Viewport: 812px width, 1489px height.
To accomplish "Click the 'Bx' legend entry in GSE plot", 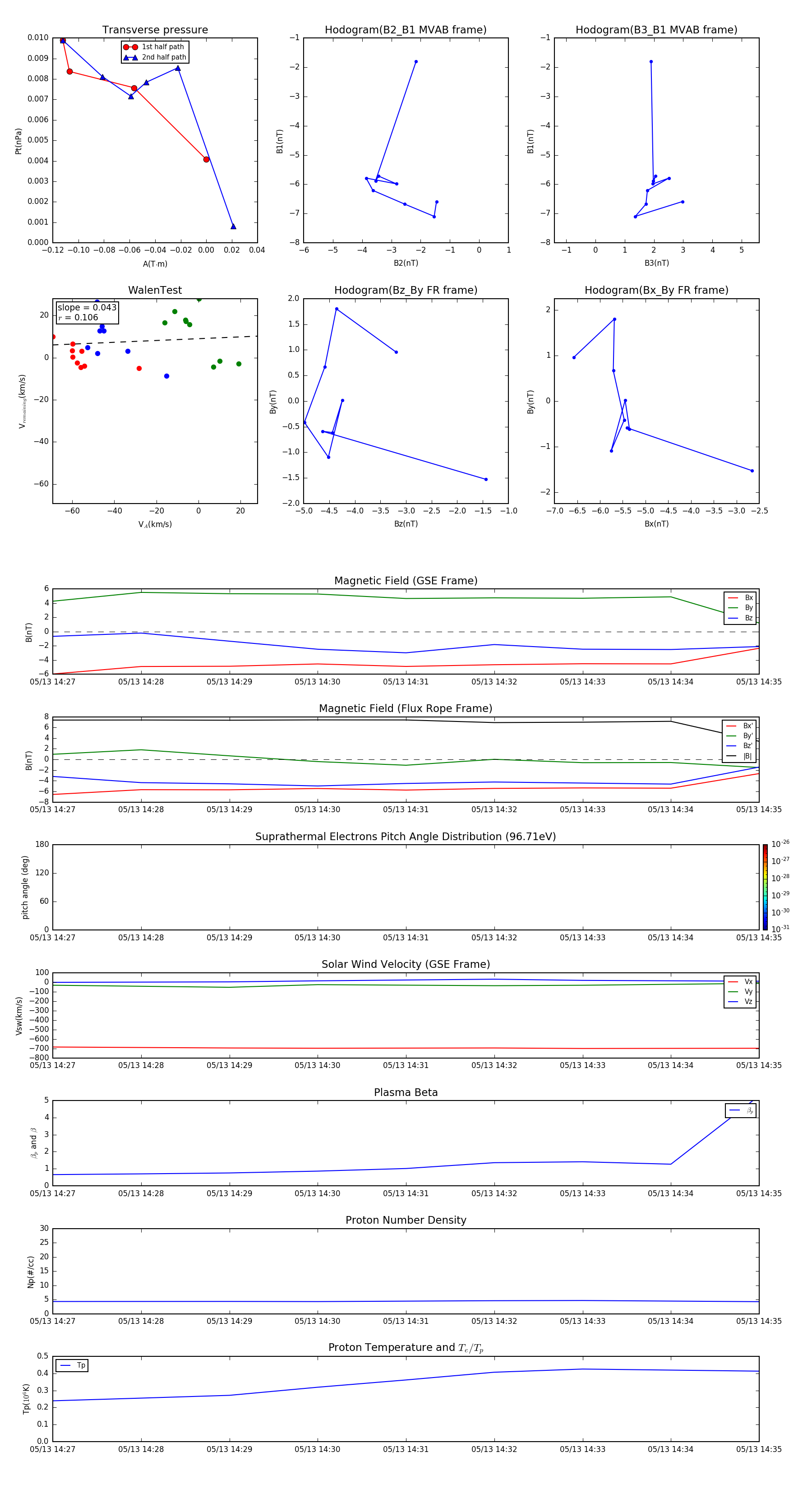I will click(740, 598).
